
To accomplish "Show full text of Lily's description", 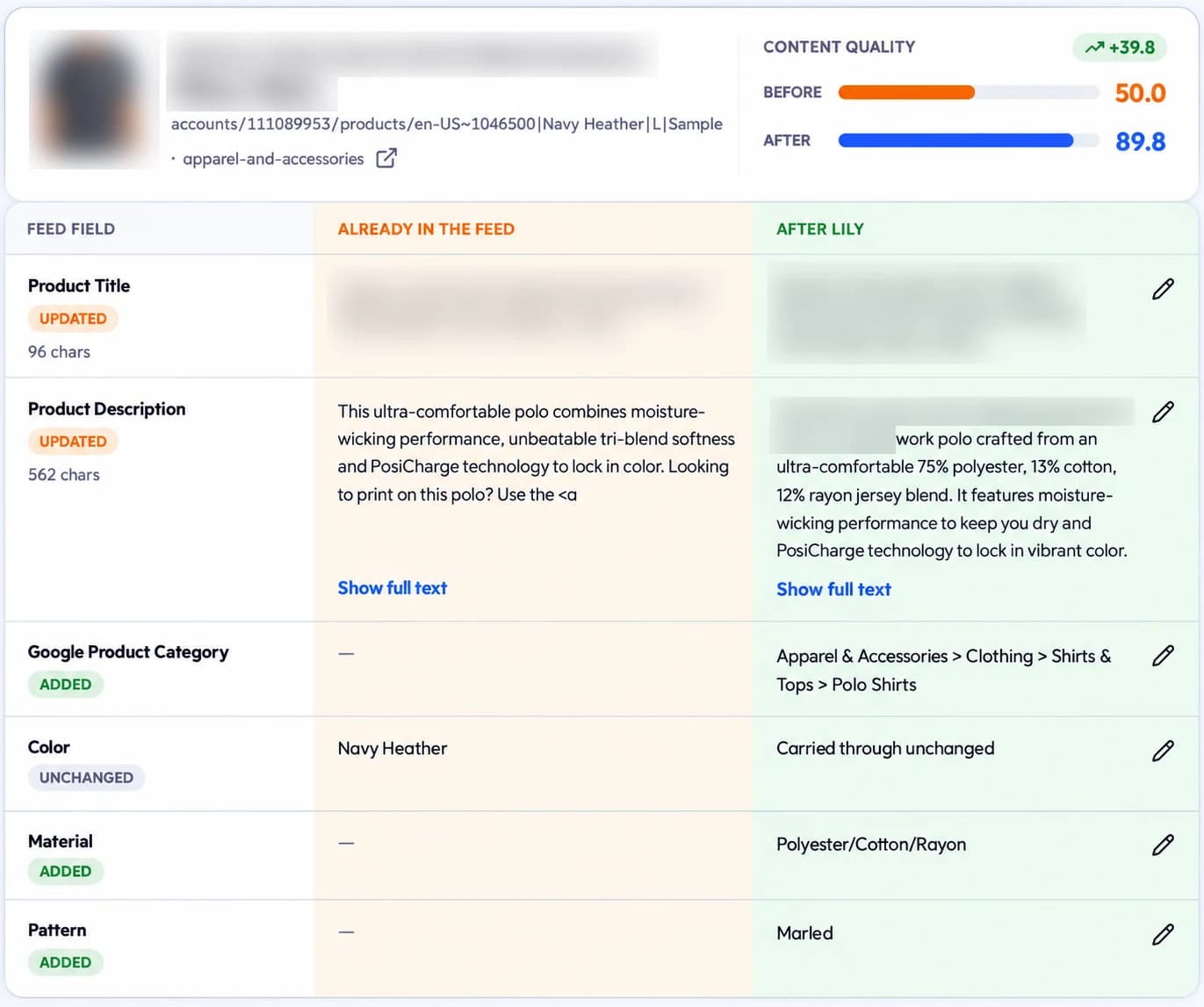I will (x=833, y=589).
